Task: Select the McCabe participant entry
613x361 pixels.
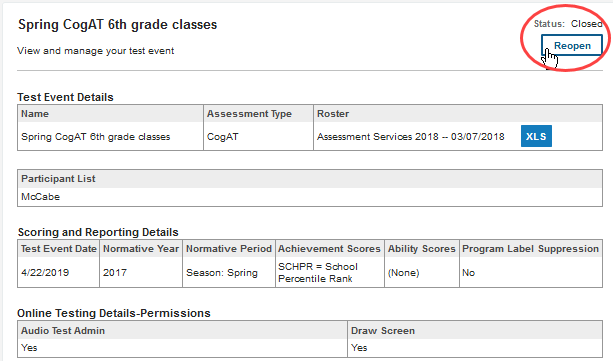Action: tap(40, 197)
